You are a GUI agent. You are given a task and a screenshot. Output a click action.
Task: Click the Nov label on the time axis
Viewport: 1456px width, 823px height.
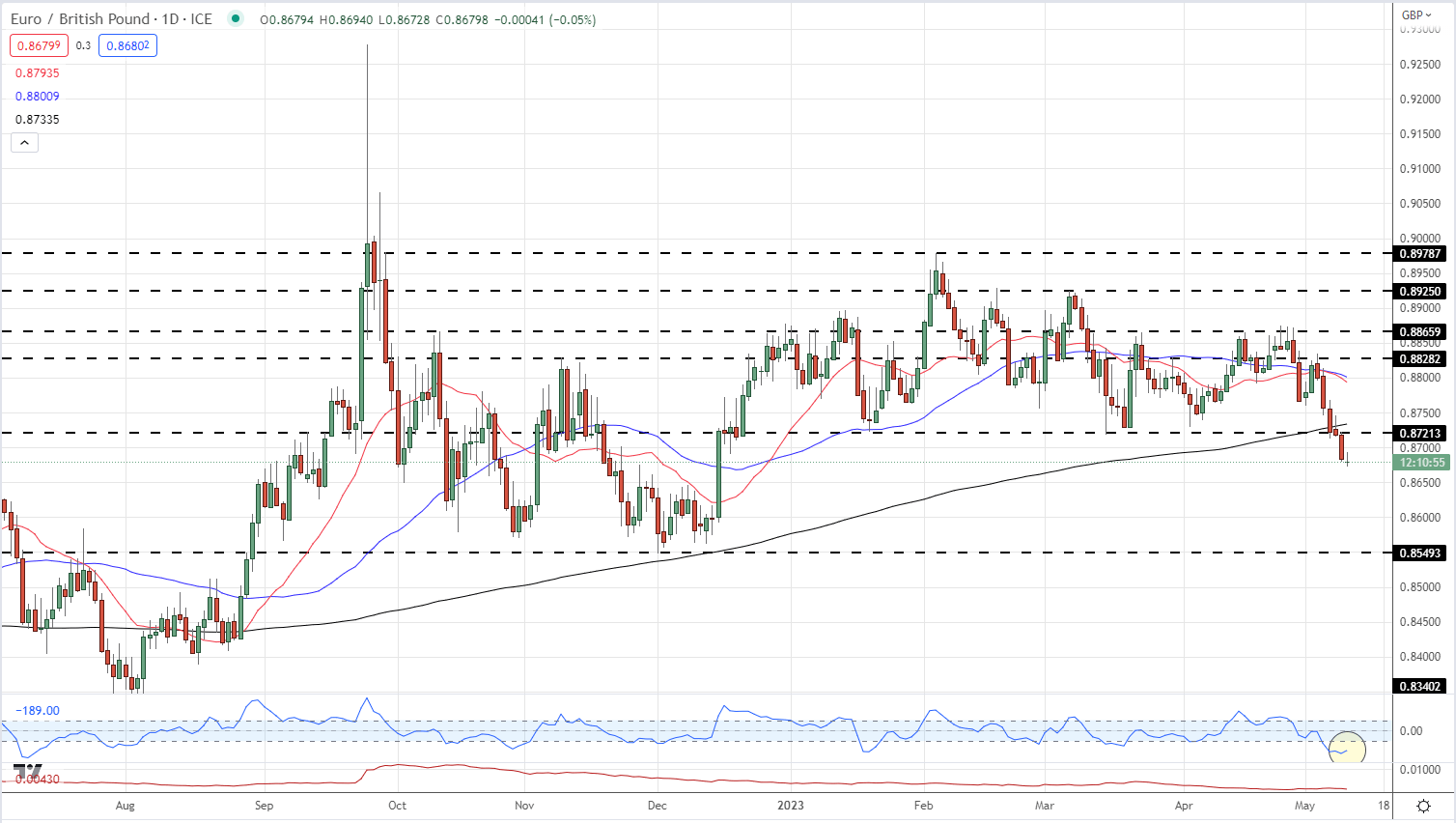tap(524, 806)
